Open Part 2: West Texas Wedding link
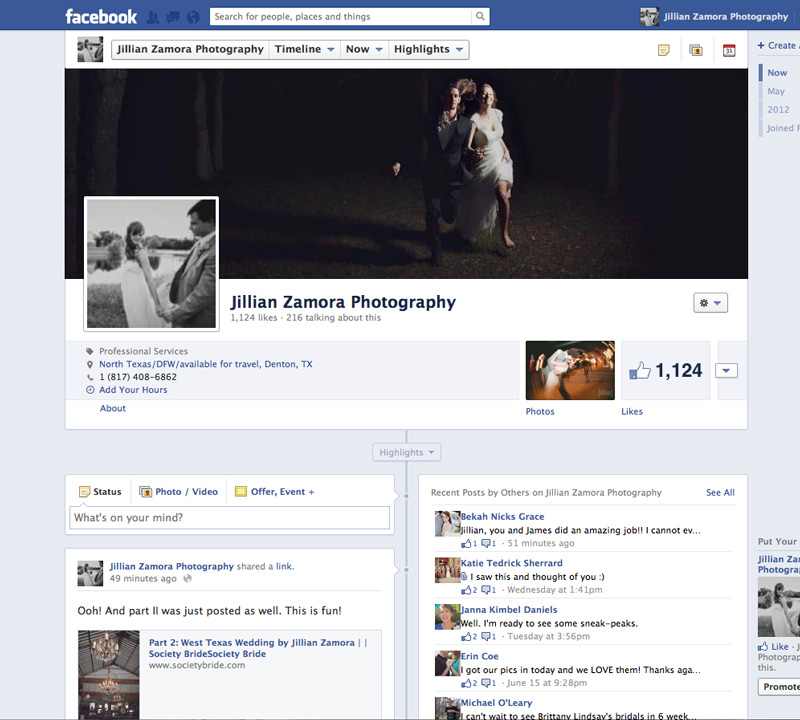The height and width of the screenshot is (720, 800). [258, 648]
